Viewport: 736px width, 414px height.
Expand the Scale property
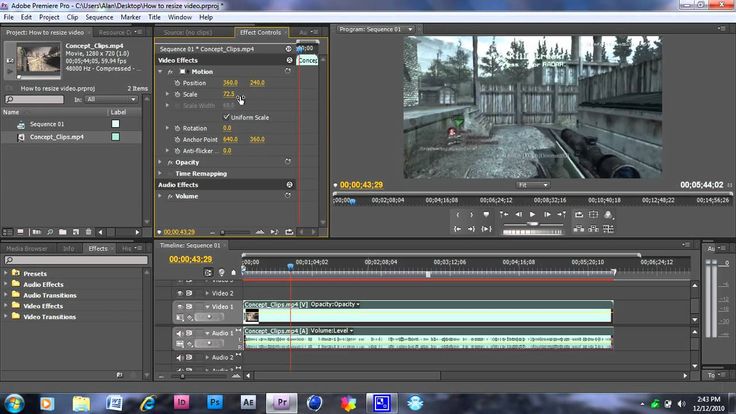tap(168, 94)
